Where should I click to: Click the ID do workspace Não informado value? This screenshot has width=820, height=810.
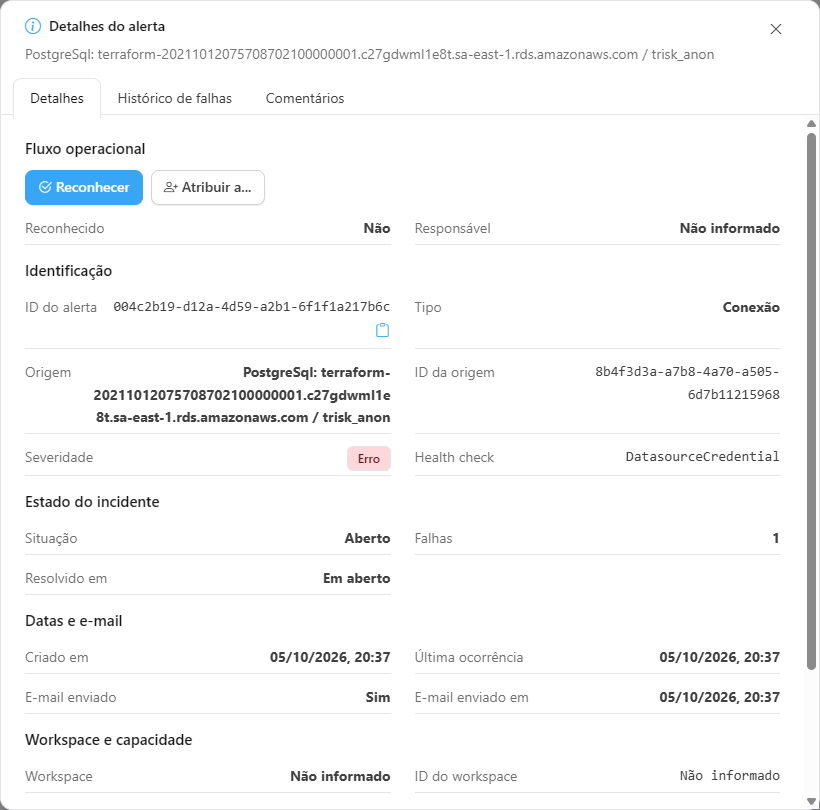[x=730, y=775]
